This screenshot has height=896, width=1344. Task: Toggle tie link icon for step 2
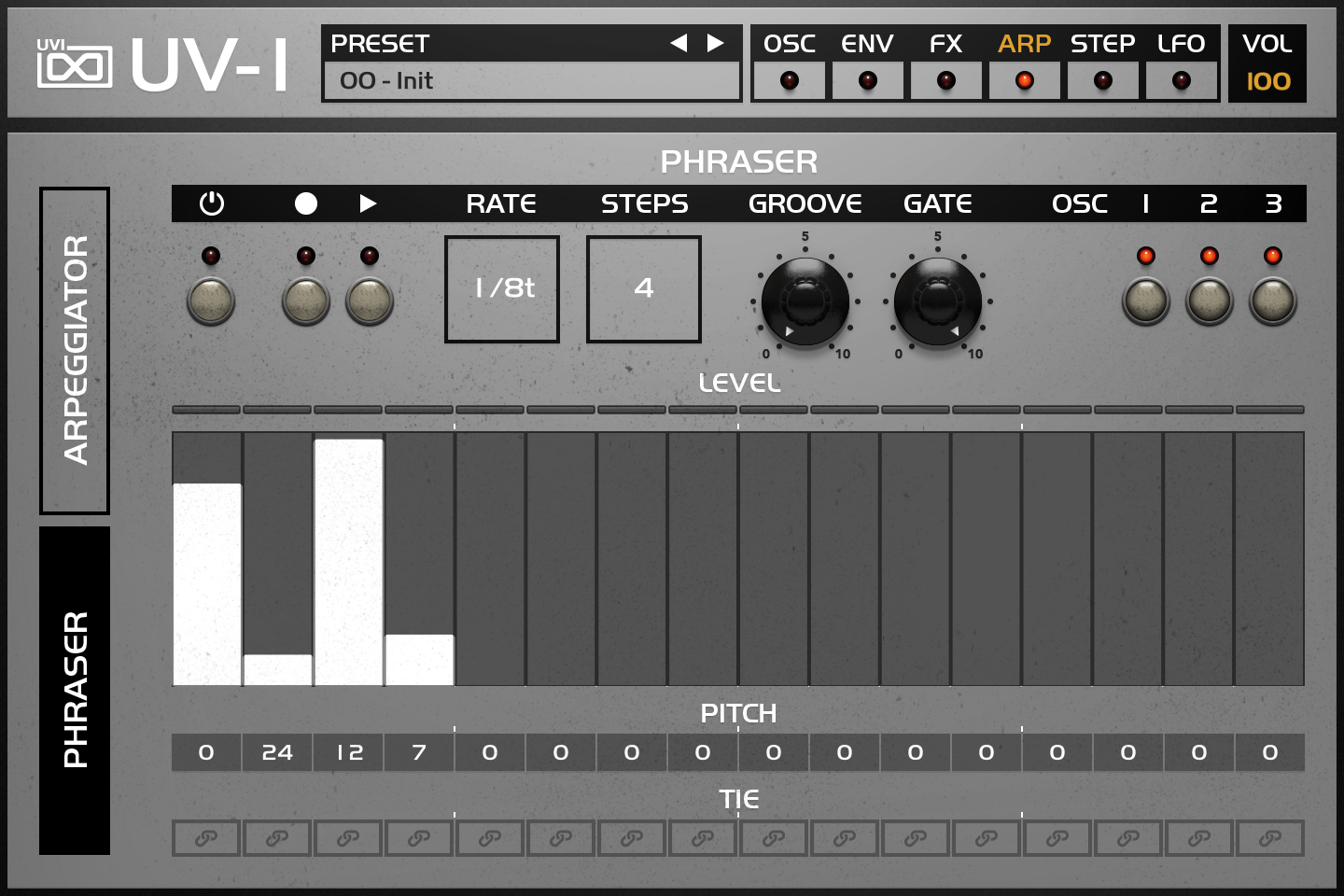(278, 838)
